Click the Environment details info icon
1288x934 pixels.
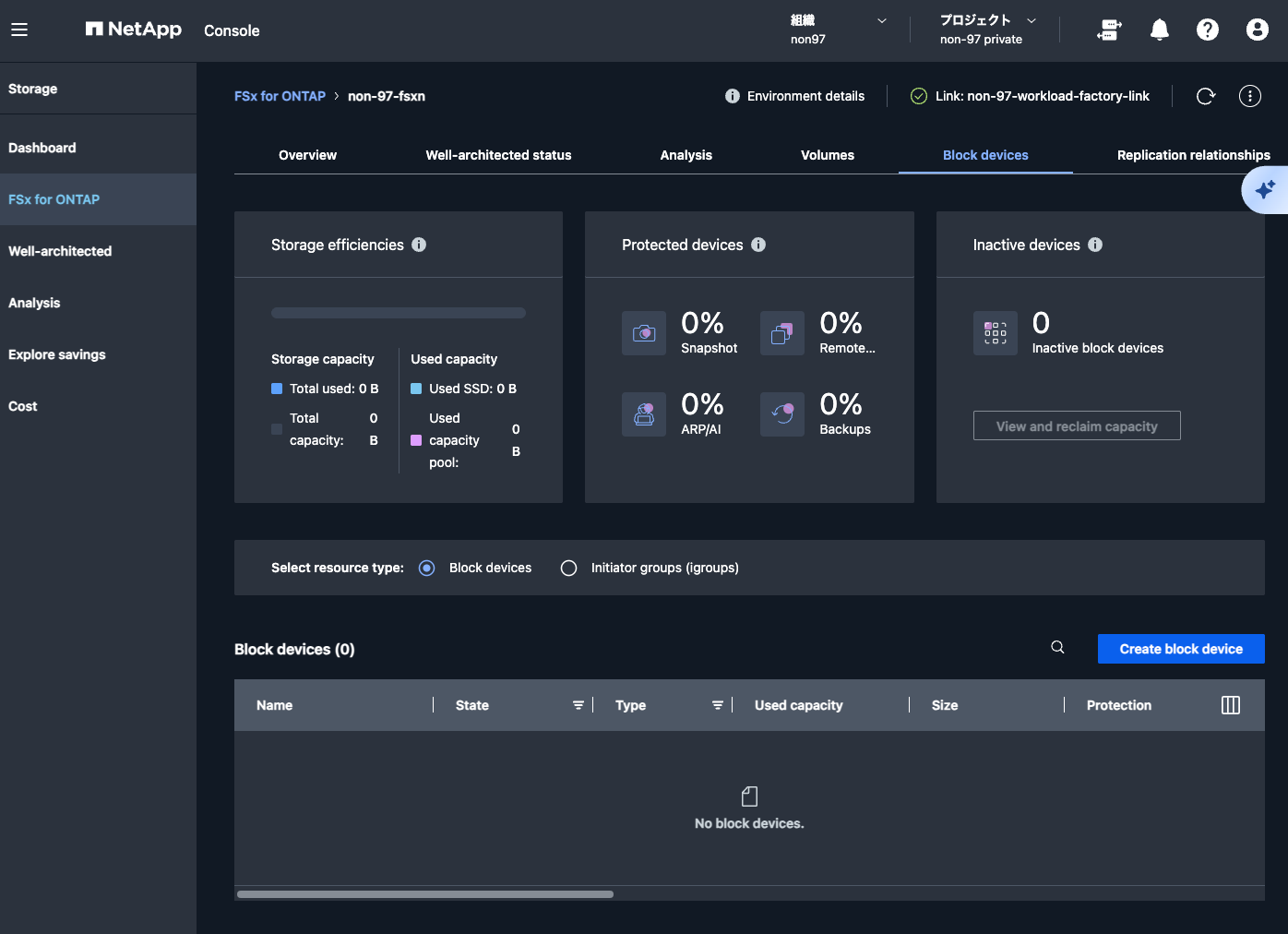[733, 96]
